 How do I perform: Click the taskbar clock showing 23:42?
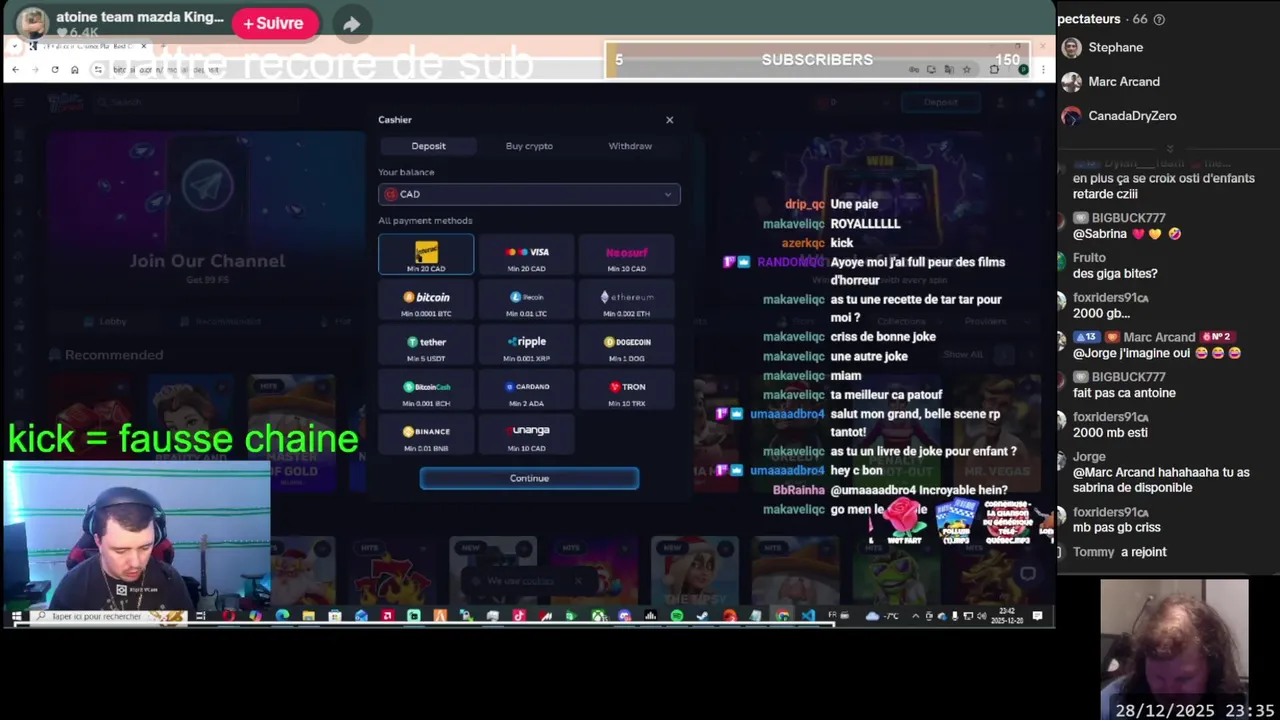click(x=1006, y=615)
